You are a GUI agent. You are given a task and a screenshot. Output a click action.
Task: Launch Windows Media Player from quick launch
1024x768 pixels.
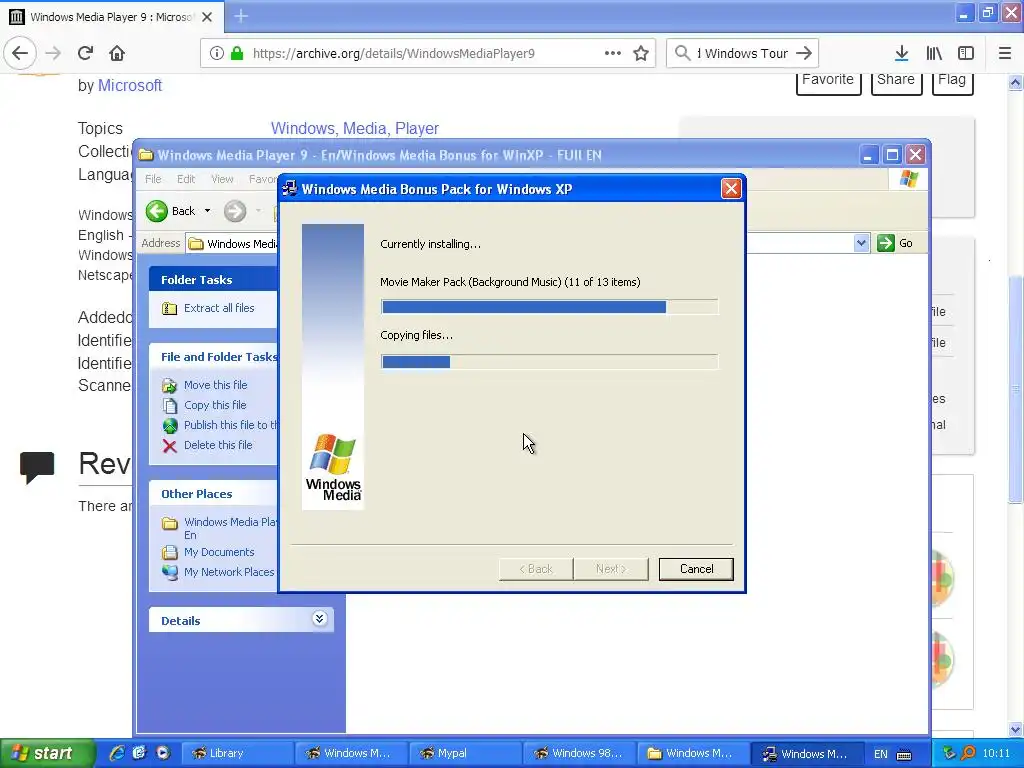pos(163,753)
